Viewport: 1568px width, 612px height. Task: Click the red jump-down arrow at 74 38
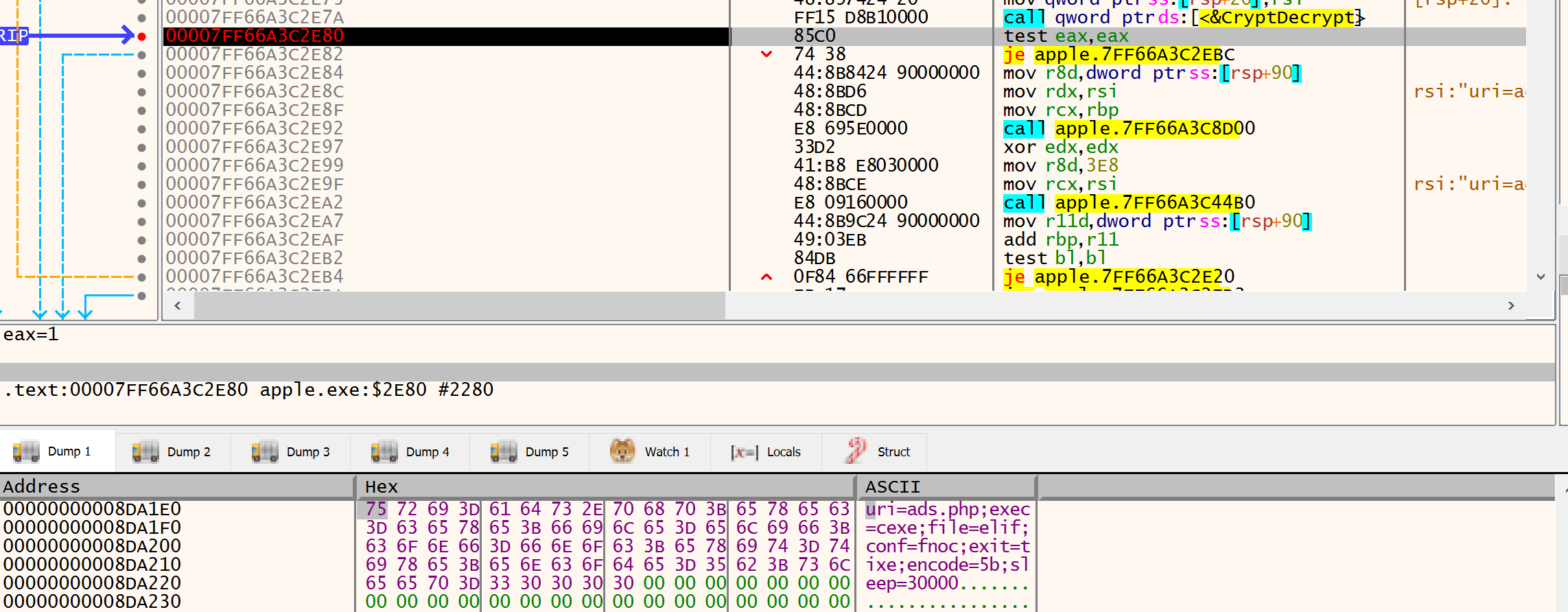point(767,54)
